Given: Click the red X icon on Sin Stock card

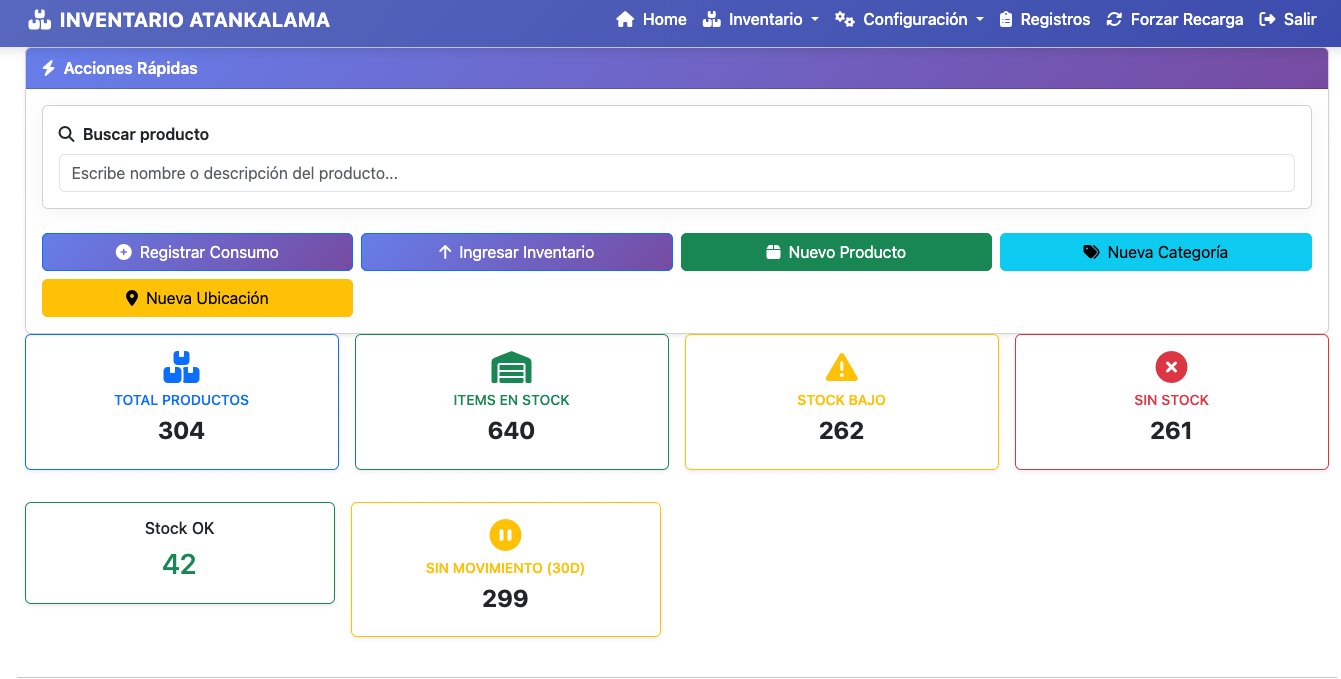Looking at the screenshot, I should click(x=1171, y=367).
